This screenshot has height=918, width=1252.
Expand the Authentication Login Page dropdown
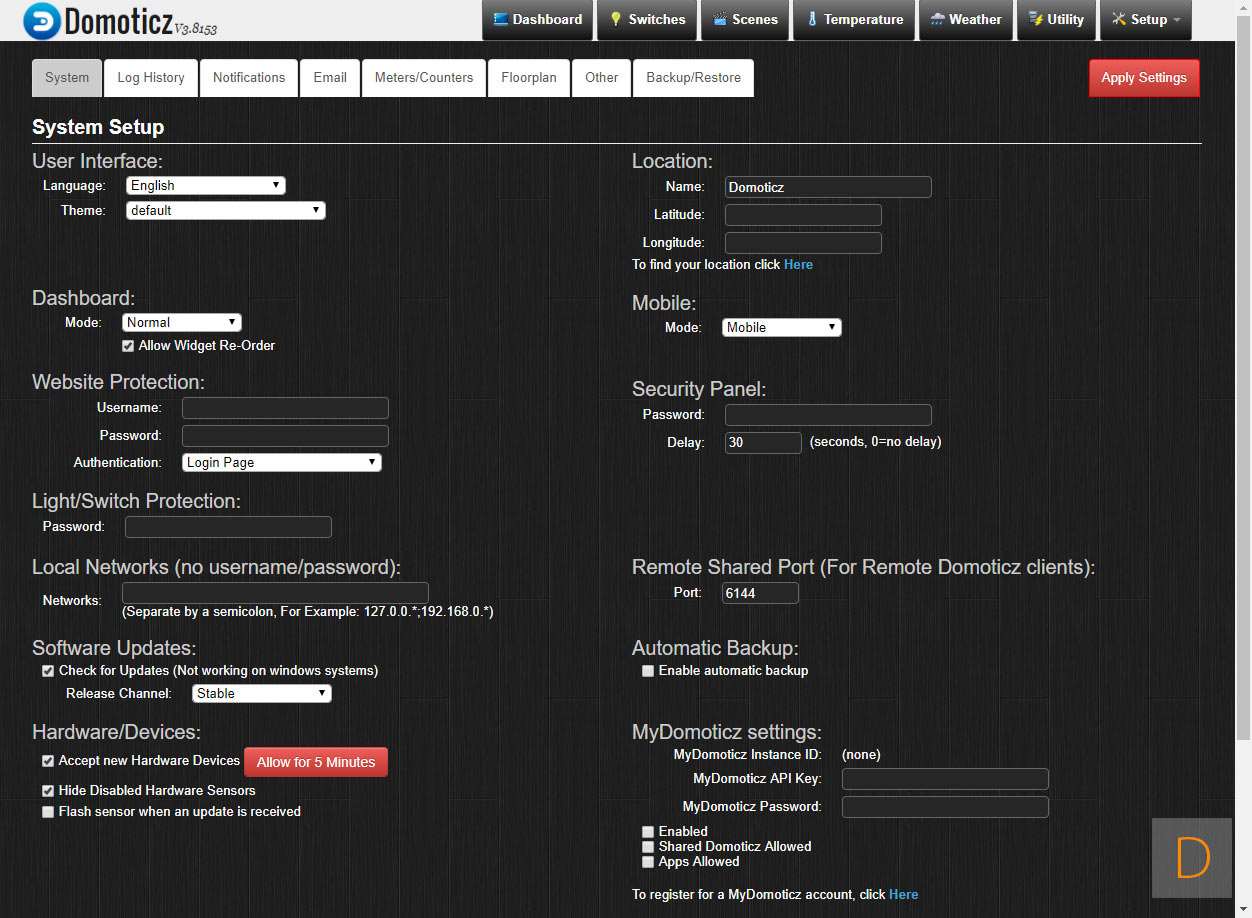tap(282, 462)
